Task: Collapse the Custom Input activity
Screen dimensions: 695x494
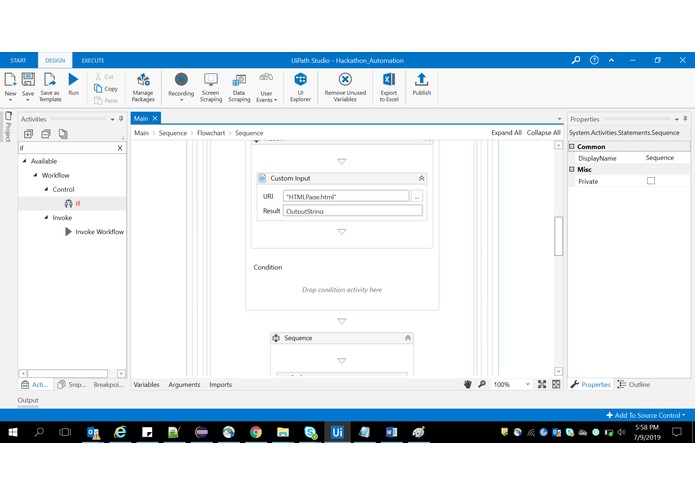Action: click(422, 178)
